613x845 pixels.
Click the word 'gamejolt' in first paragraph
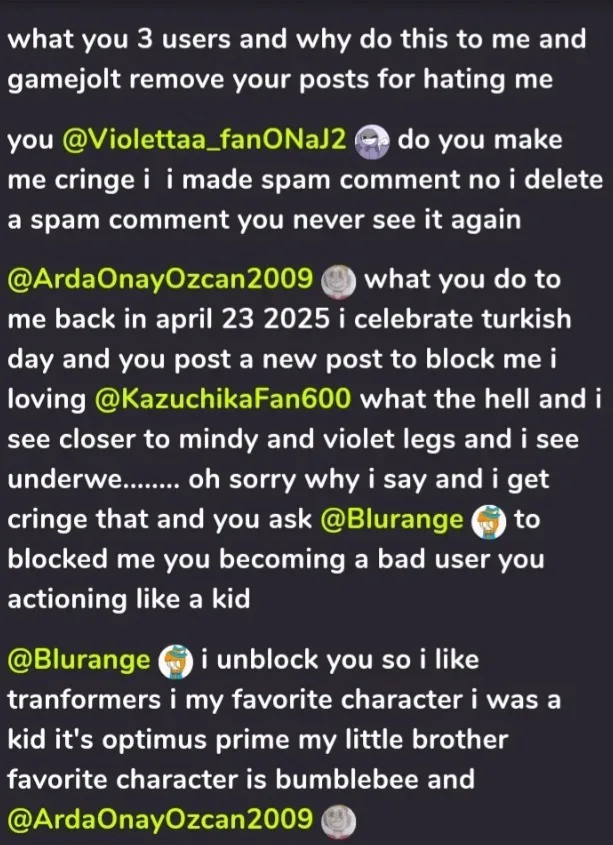(65, 80)
